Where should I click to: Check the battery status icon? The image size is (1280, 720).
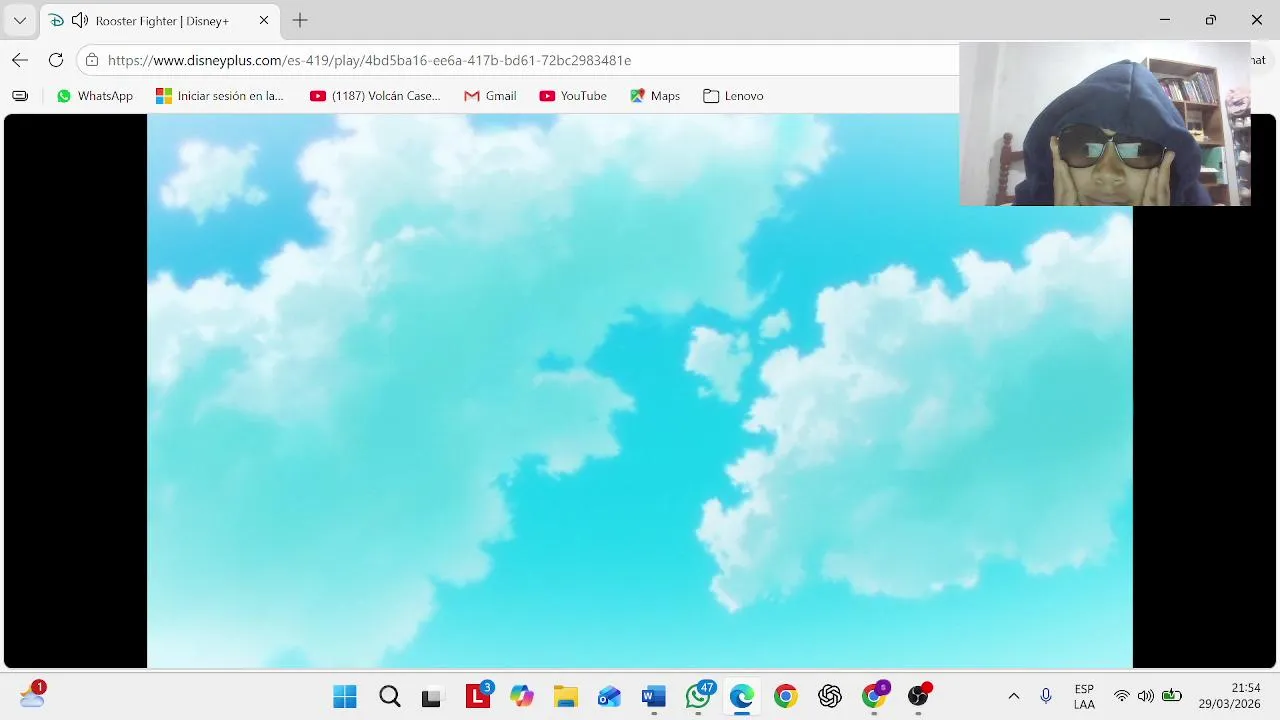pyautogui.click(x=1172, y=696)
